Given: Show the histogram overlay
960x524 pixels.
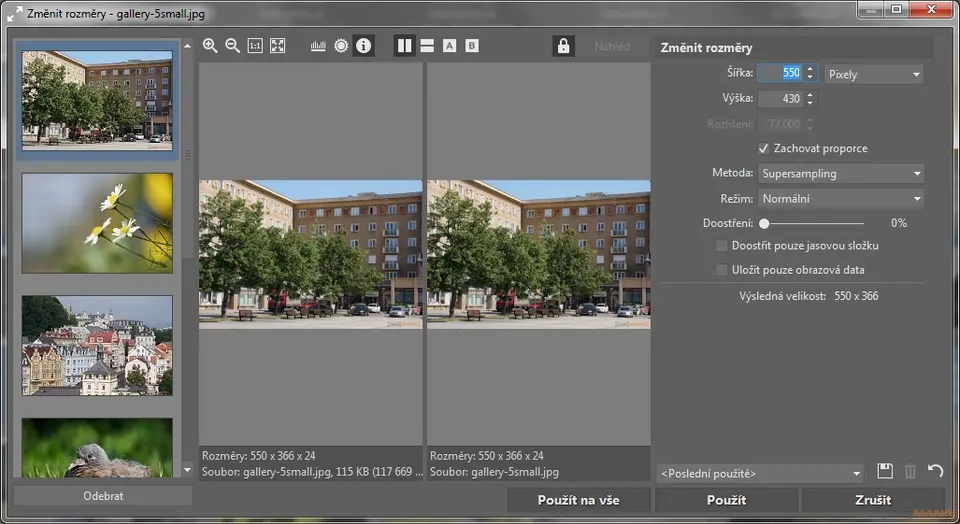Looking at the screenshot, I should tap(319, 46).
